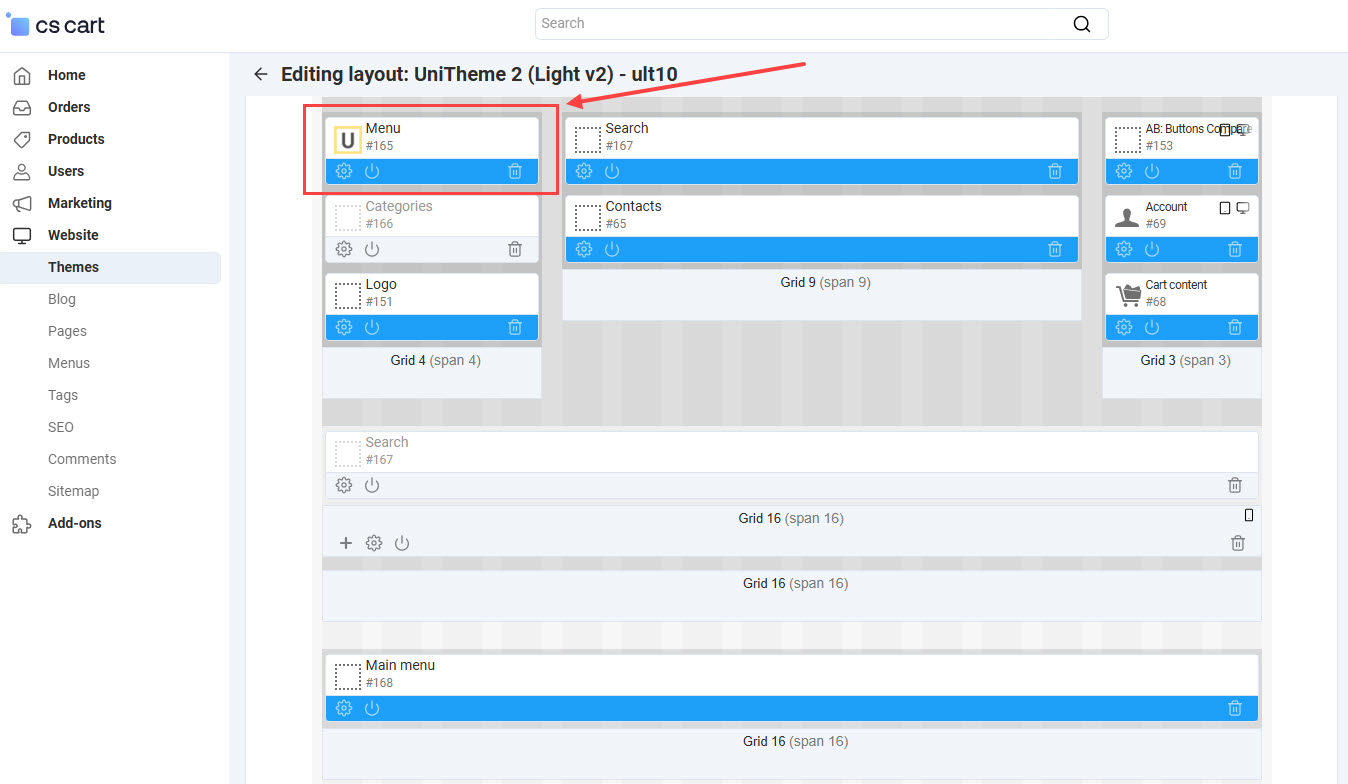
Task: Toggle power for Categories block #166
Action: click(x=372, y=249)
